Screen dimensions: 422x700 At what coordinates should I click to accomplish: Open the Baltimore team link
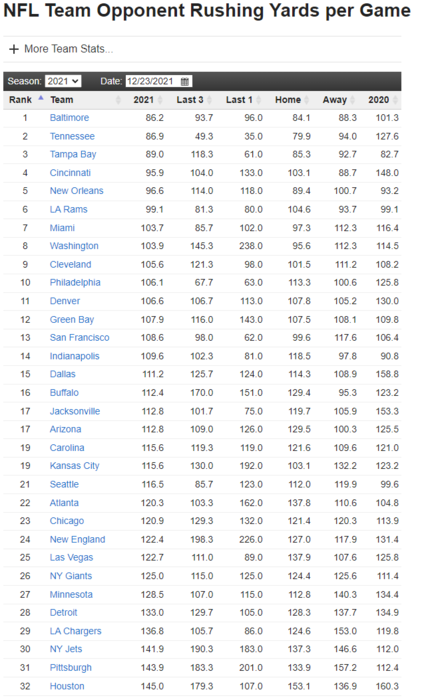pyautogui.click(x=69, y=118)
